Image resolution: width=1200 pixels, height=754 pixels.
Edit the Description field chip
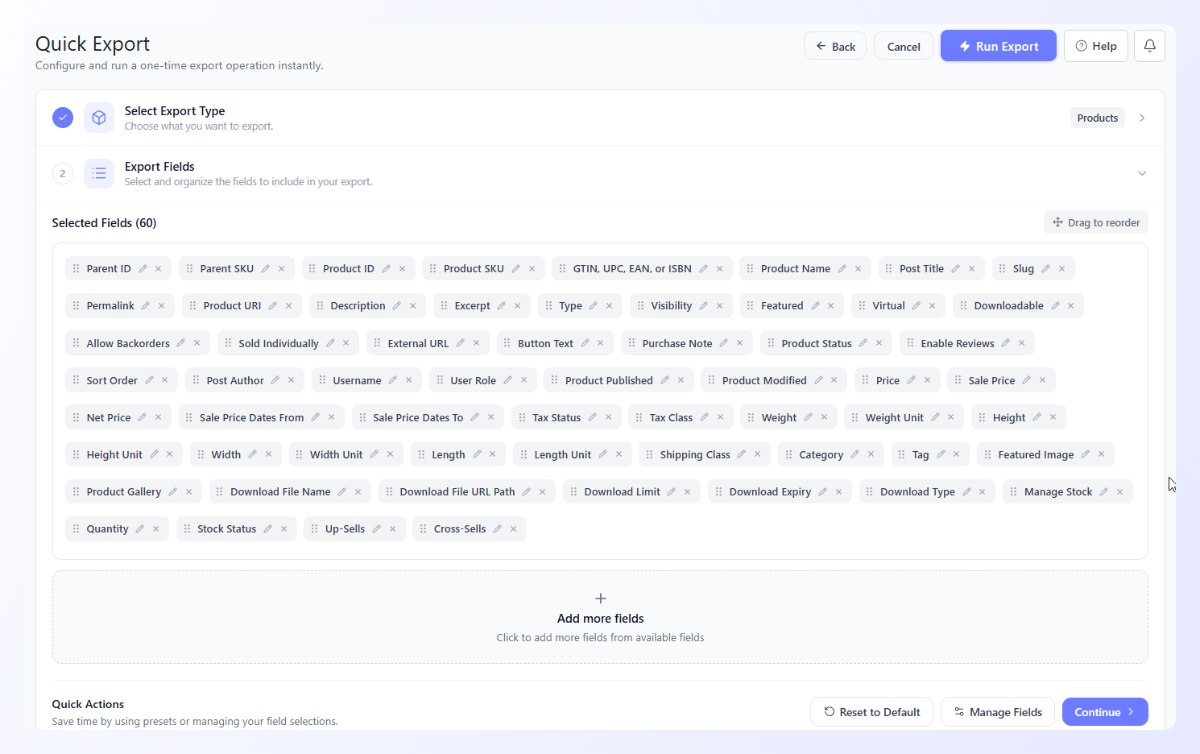click(397, 306)
